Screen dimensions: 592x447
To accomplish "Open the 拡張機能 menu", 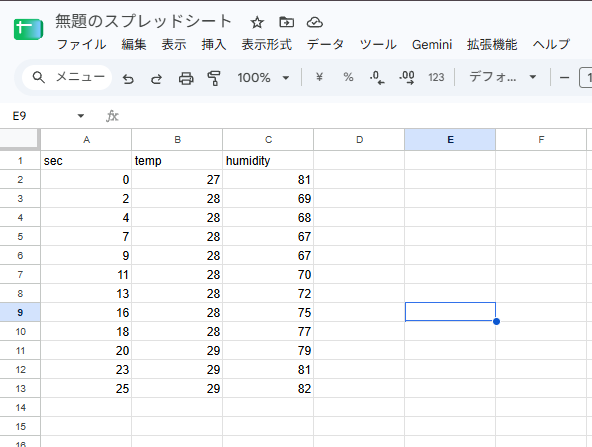I will [x=492, y=45].
